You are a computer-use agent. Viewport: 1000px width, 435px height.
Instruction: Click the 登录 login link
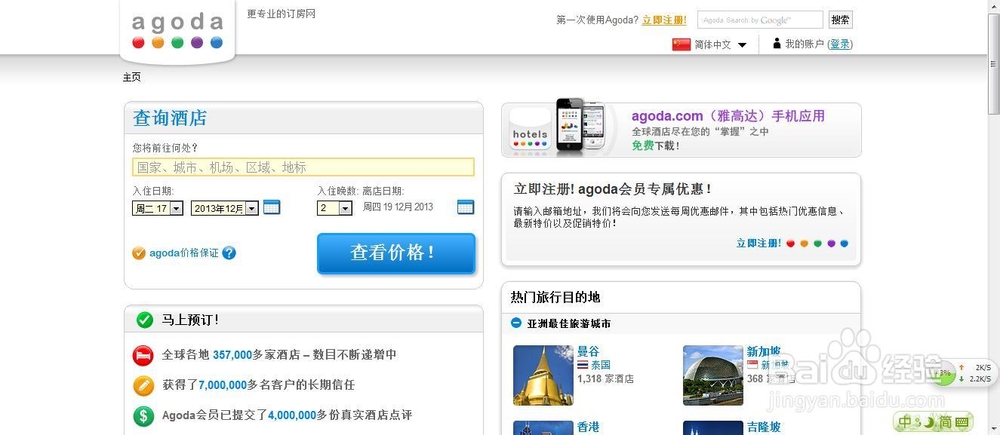[840, 44]
